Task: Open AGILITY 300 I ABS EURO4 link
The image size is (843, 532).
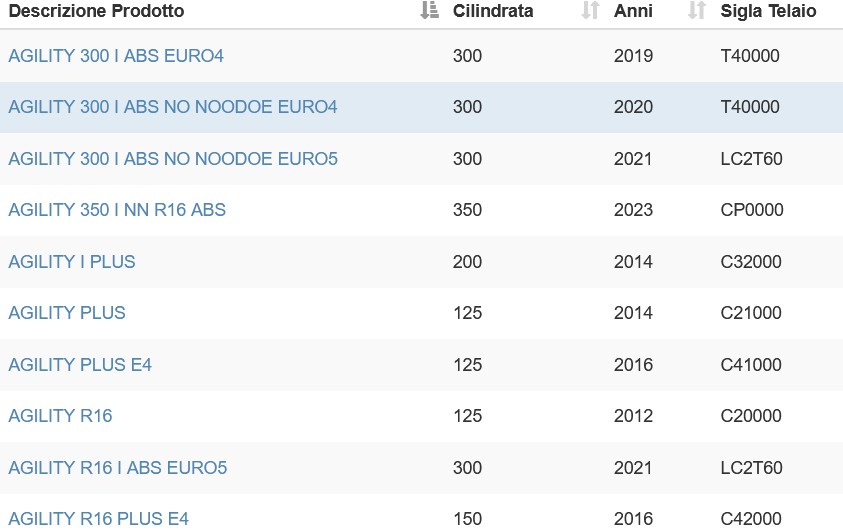Action: (x=116, y=56)
